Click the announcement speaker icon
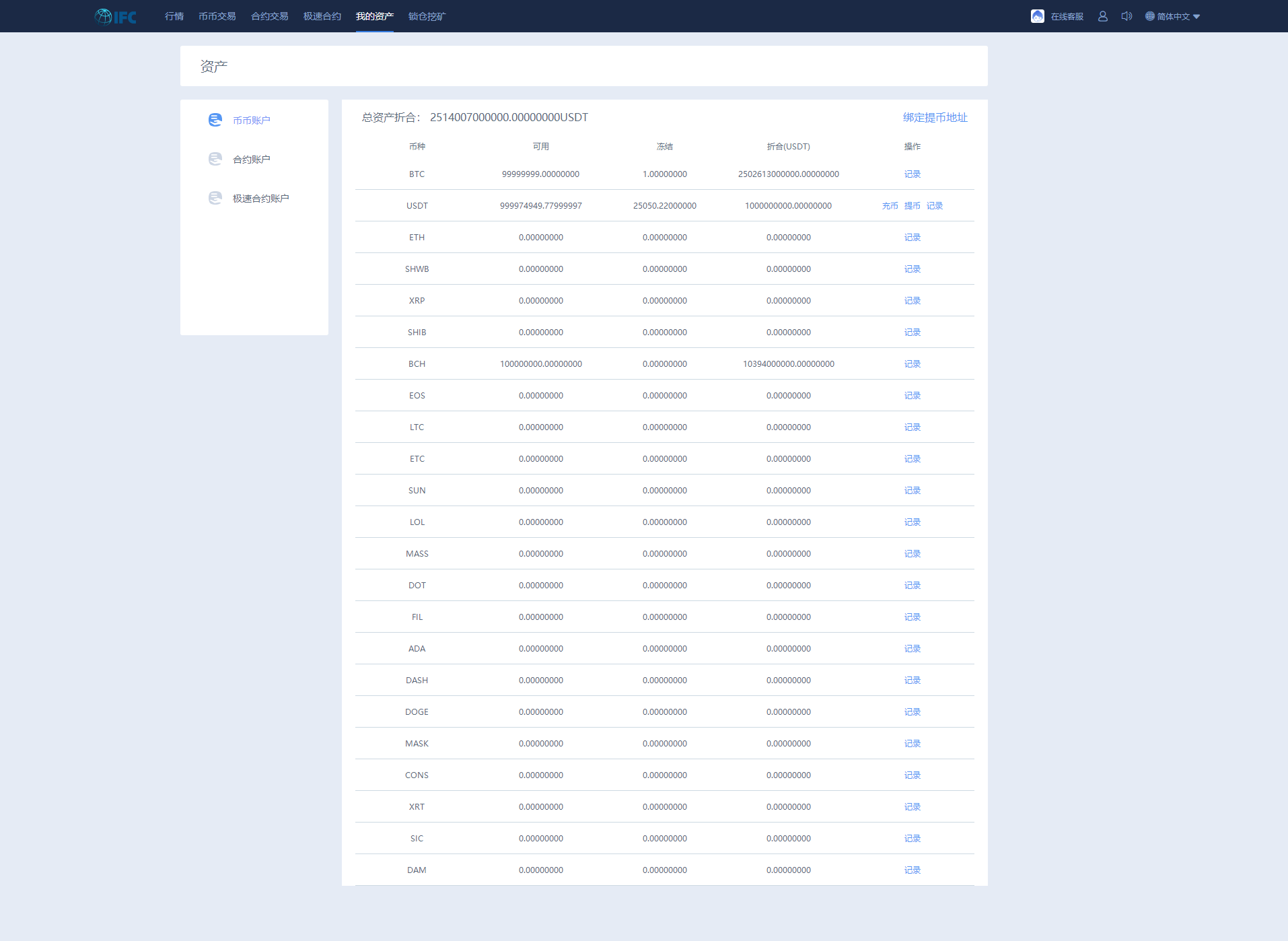Image resolution: width=1288 pixels, height=941 pixels. click(x=1126, y=16)
